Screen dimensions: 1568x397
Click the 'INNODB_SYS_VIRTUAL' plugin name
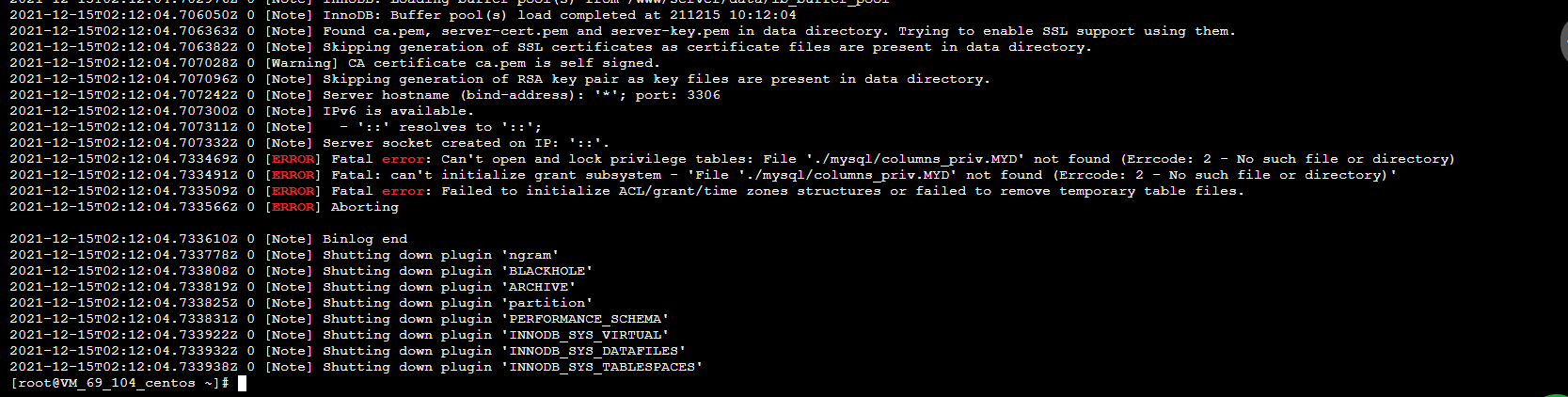pos(584,335)
